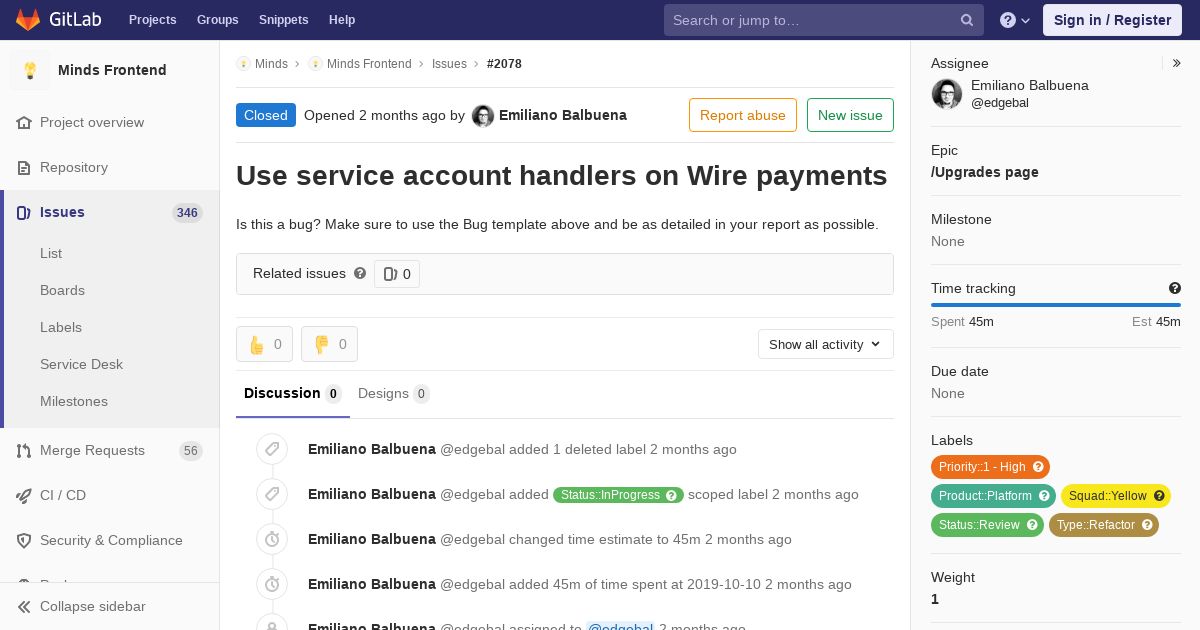Viewport: 1200px width, 630px height.
Task: Open Milestones in sidebar
Action: pyautogui.click(x=74, y=401)
